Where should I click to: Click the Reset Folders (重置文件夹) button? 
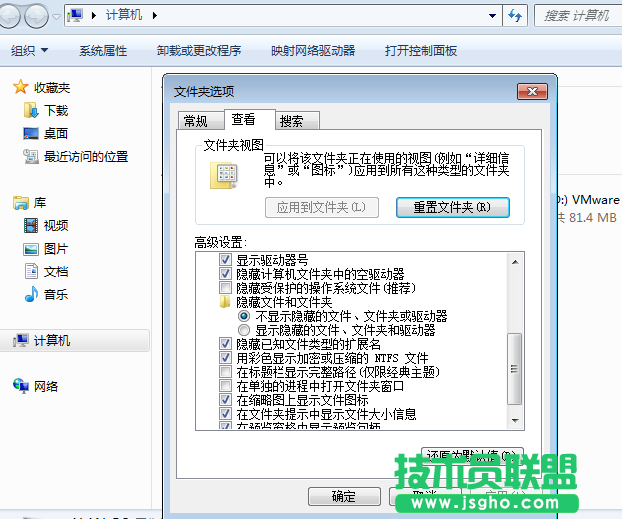pos(447,207)
